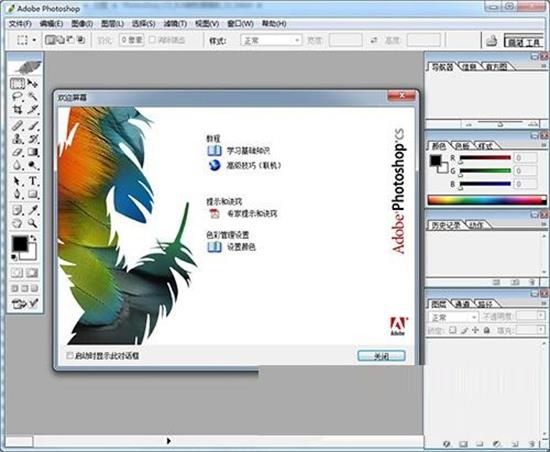
Task: Click the Close button in welcome dialog
Action: [381, 356]
